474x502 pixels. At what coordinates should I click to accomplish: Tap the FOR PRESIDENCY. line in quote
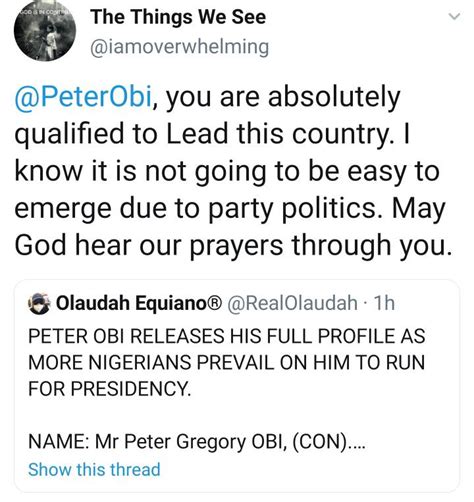[110, 388]
